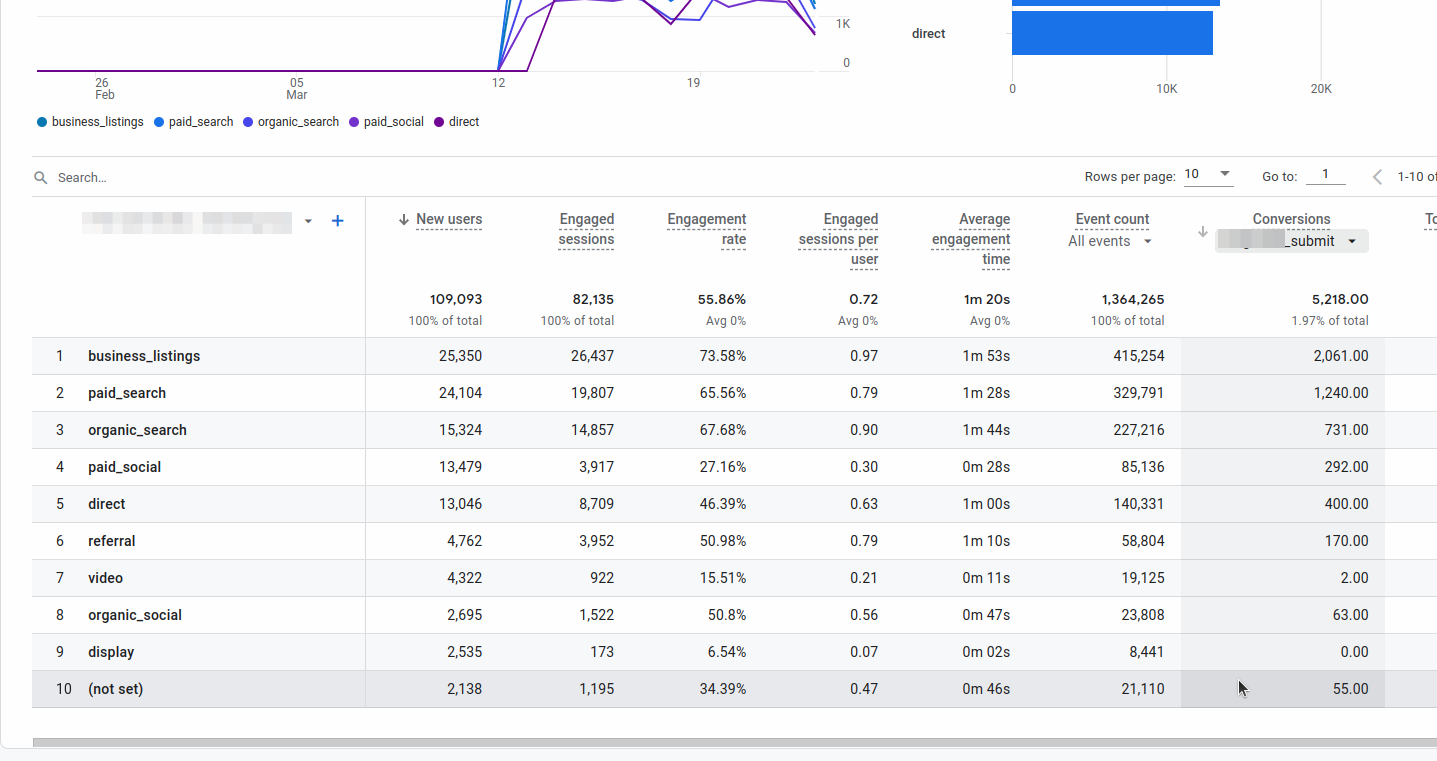Image resolution: width=1437 pixels, height=761 pixels.
Task: Click the business_listings legend dot
Action: coord(42,122)
